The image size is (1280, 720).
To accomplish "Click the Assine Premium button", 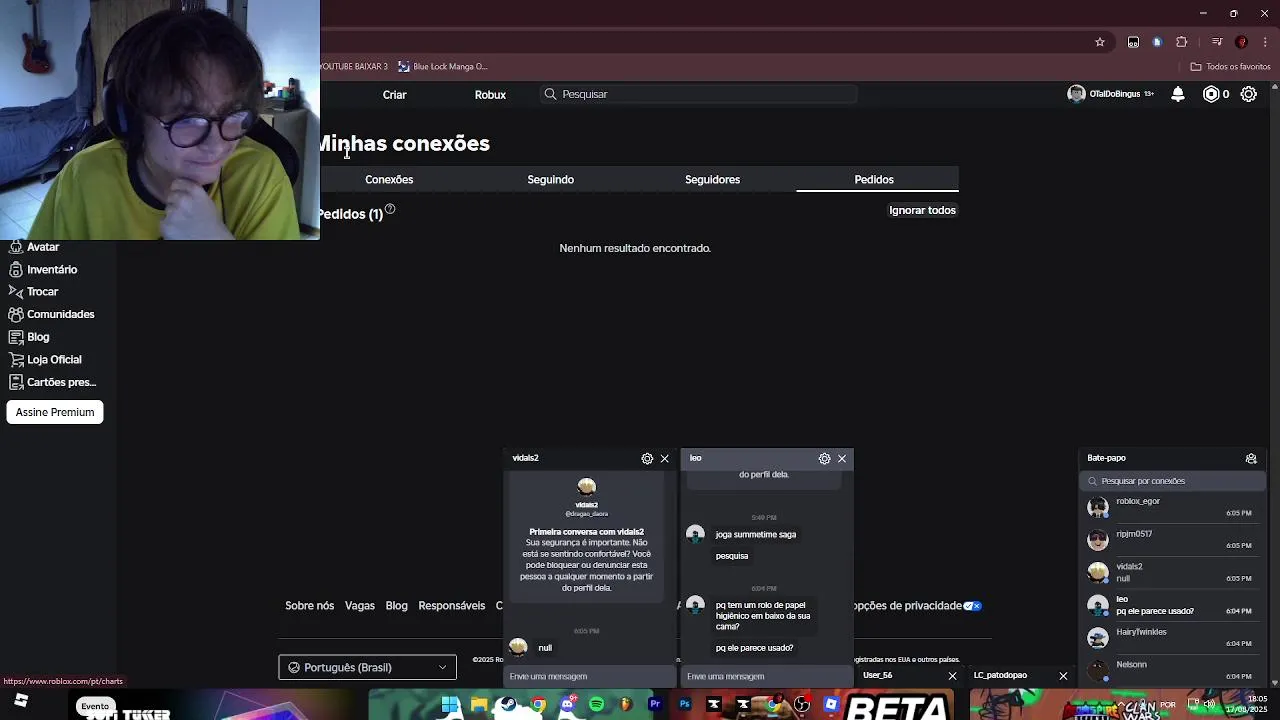I will (x=55, y=412).
